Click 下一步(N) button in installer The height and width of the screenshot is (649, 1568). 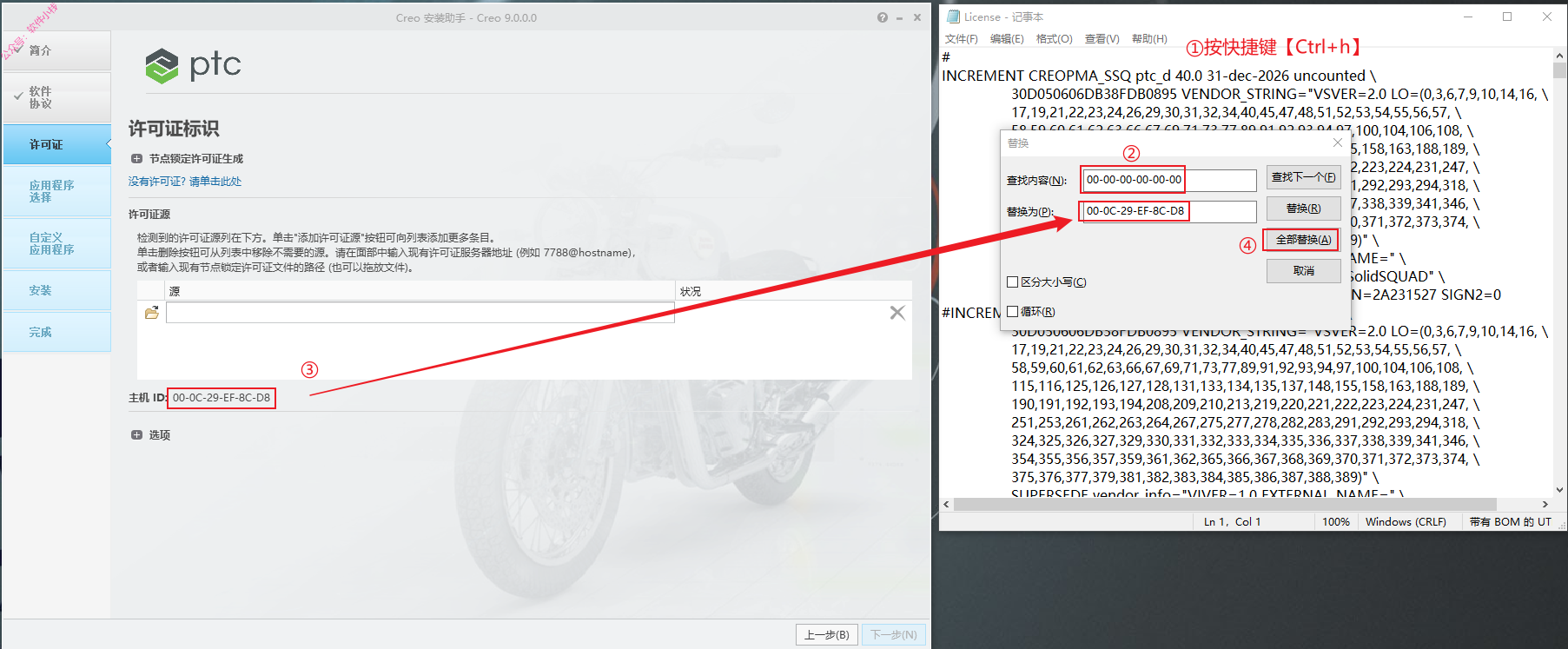pos(894,635)
